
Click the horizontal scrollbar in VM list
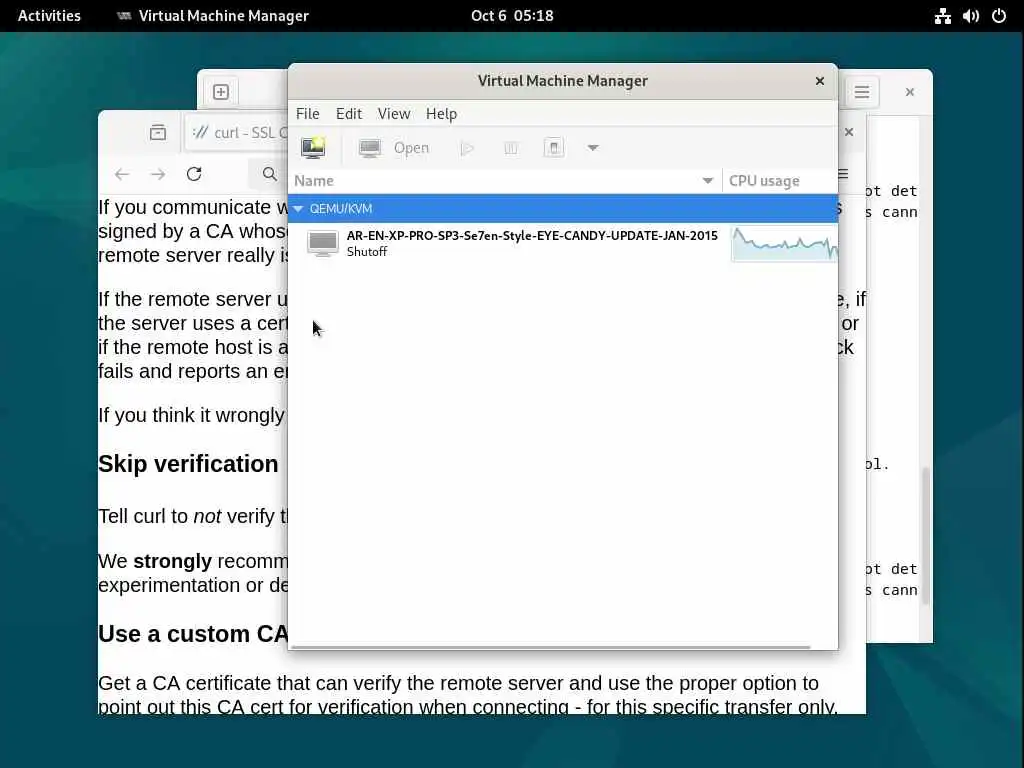pos(551,647)
